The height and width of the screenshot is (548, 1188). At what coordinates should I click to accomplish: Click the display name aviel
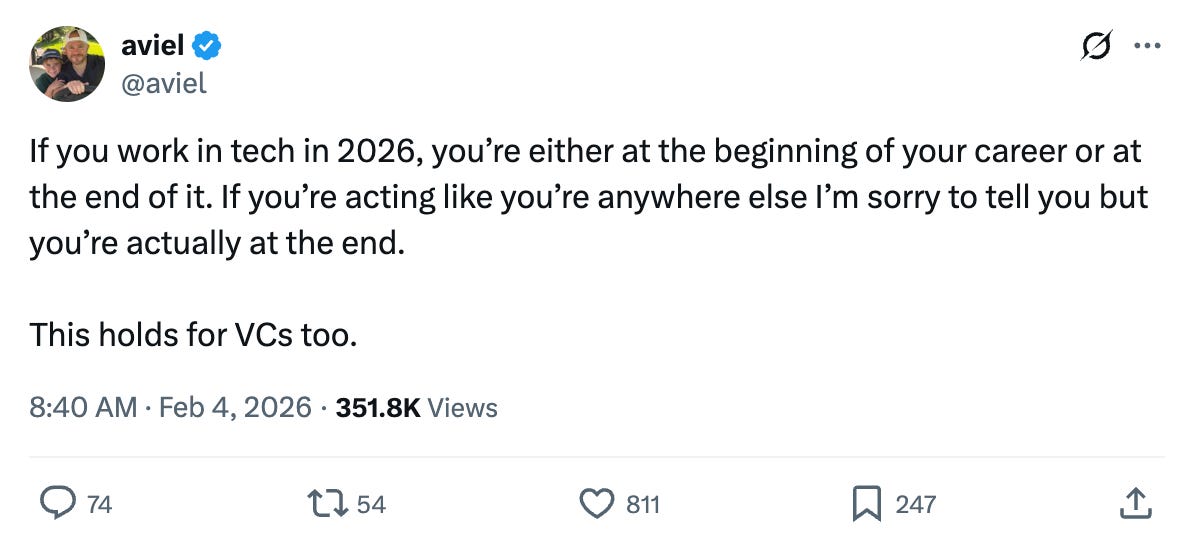click(x=152, y=45)
